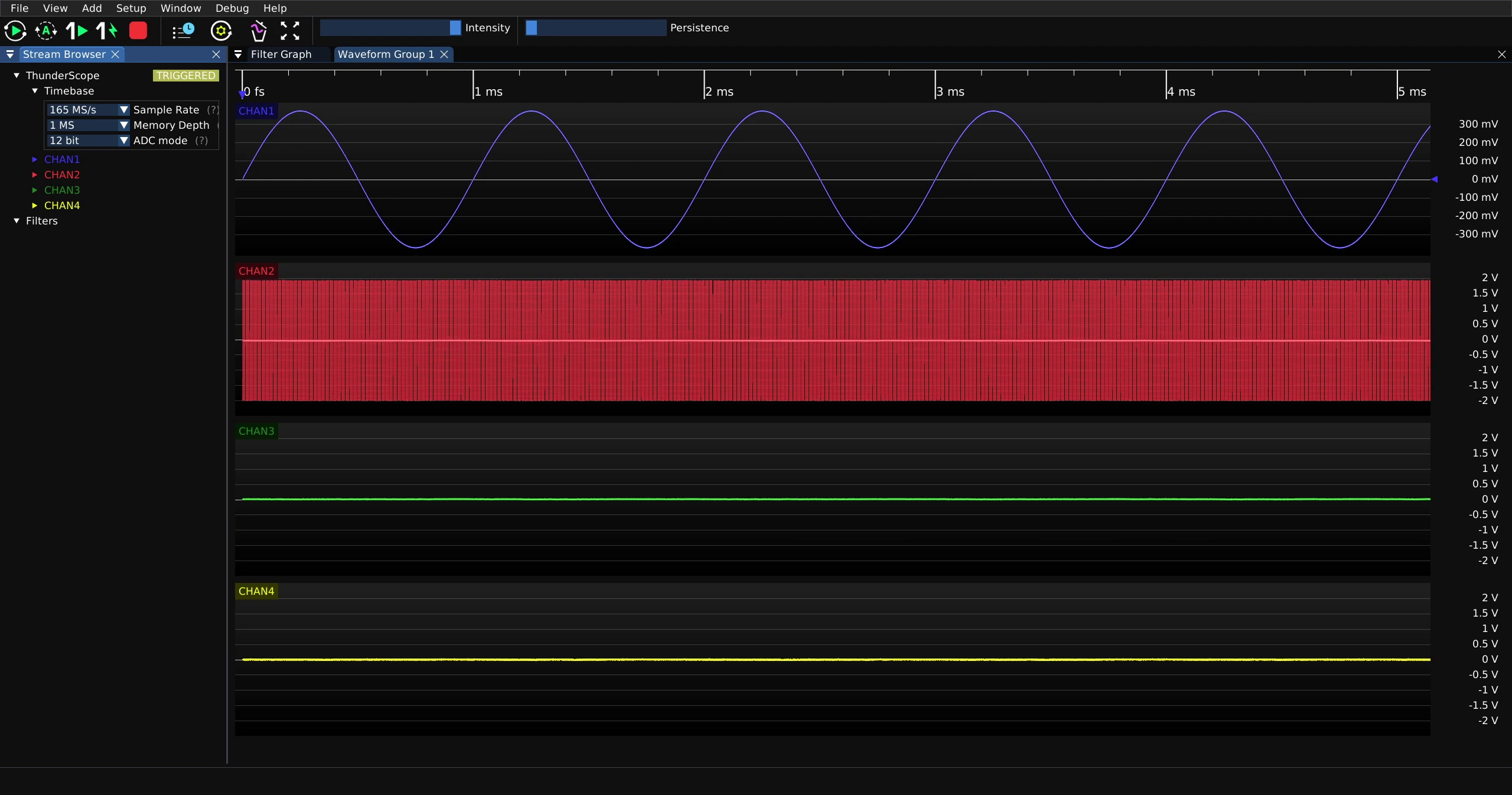Viewport: 1512px width, 795px height.
Task: Click the force single trigger icon
Action: point(107,31)
